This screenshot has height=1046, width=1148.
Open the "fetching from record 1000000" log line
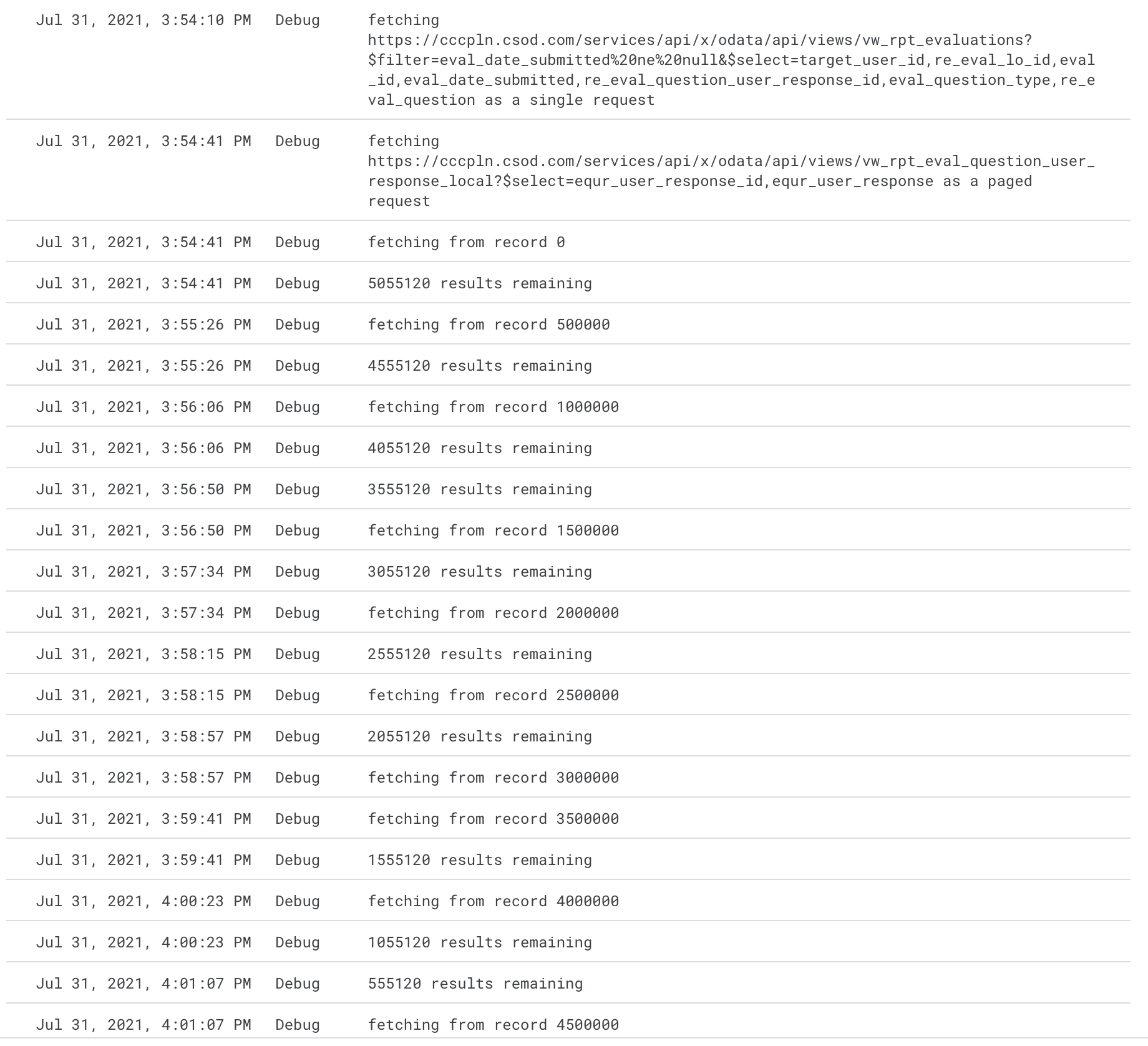pyautogui.click(x=493, y=407)
